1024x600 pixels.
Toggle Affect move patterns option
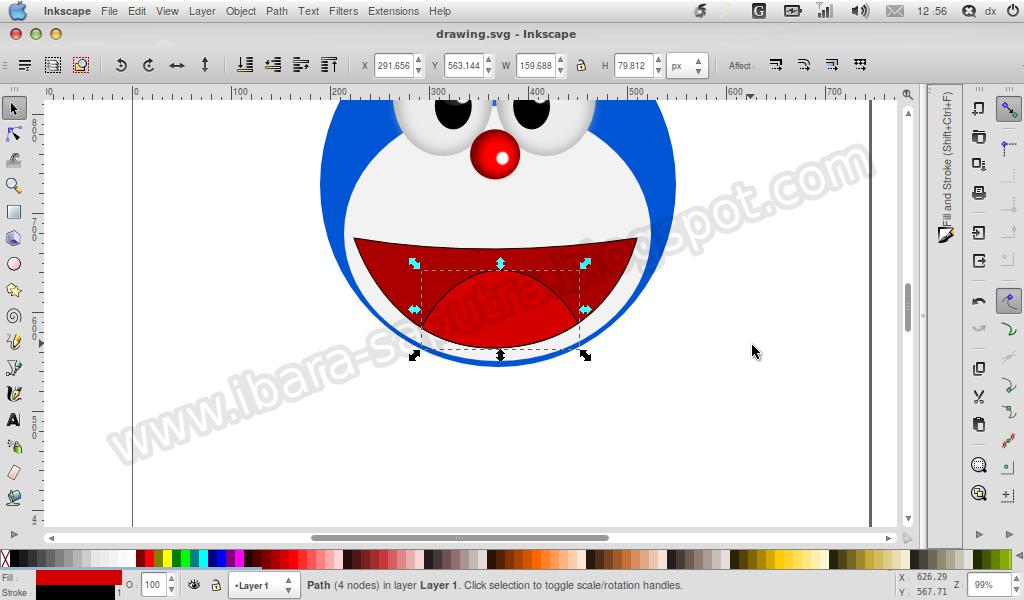860,65
